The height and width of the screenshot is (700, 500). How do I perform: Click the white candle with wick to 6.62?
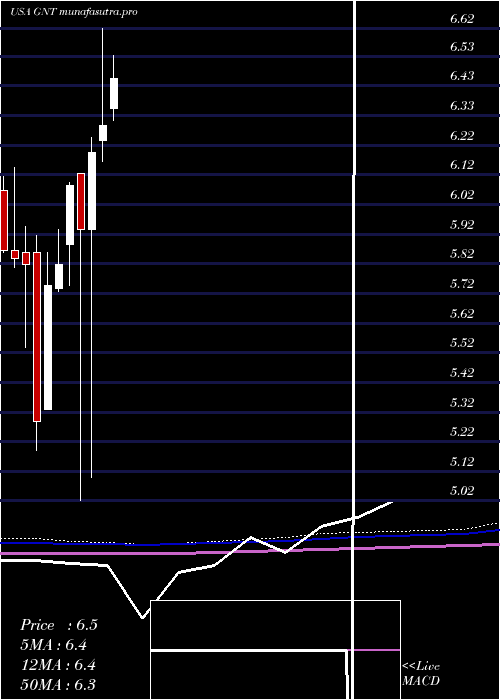[103, 133]
